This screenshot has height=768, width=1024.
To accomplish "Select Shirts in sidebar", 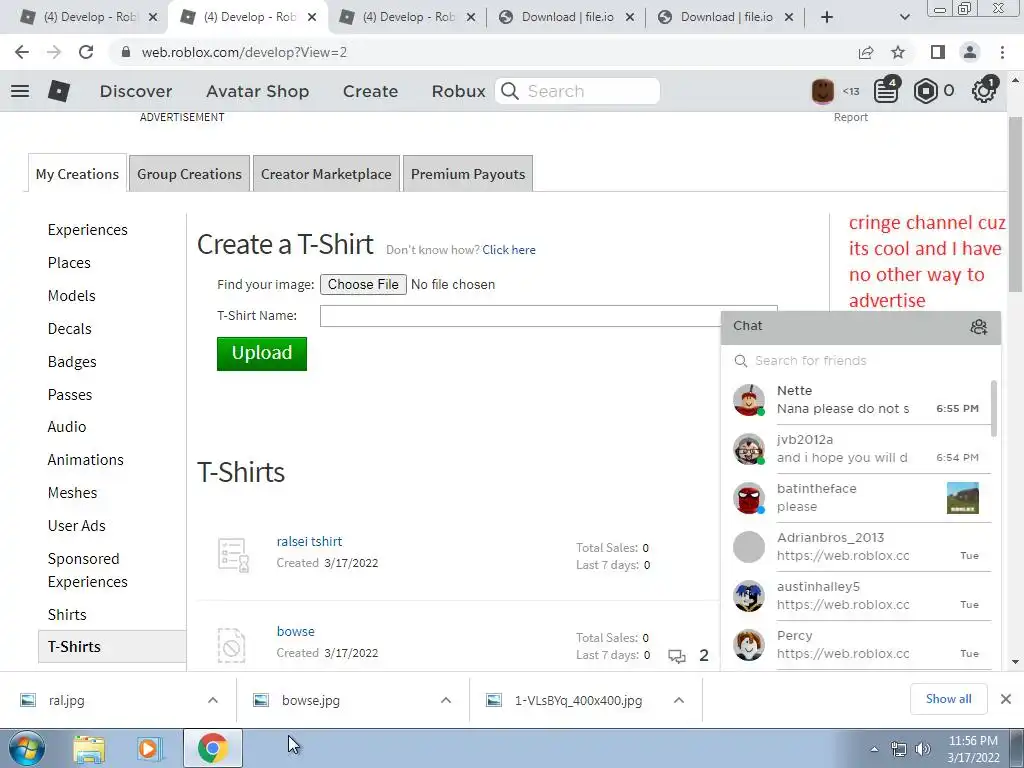I will click(x=67, y=615).
